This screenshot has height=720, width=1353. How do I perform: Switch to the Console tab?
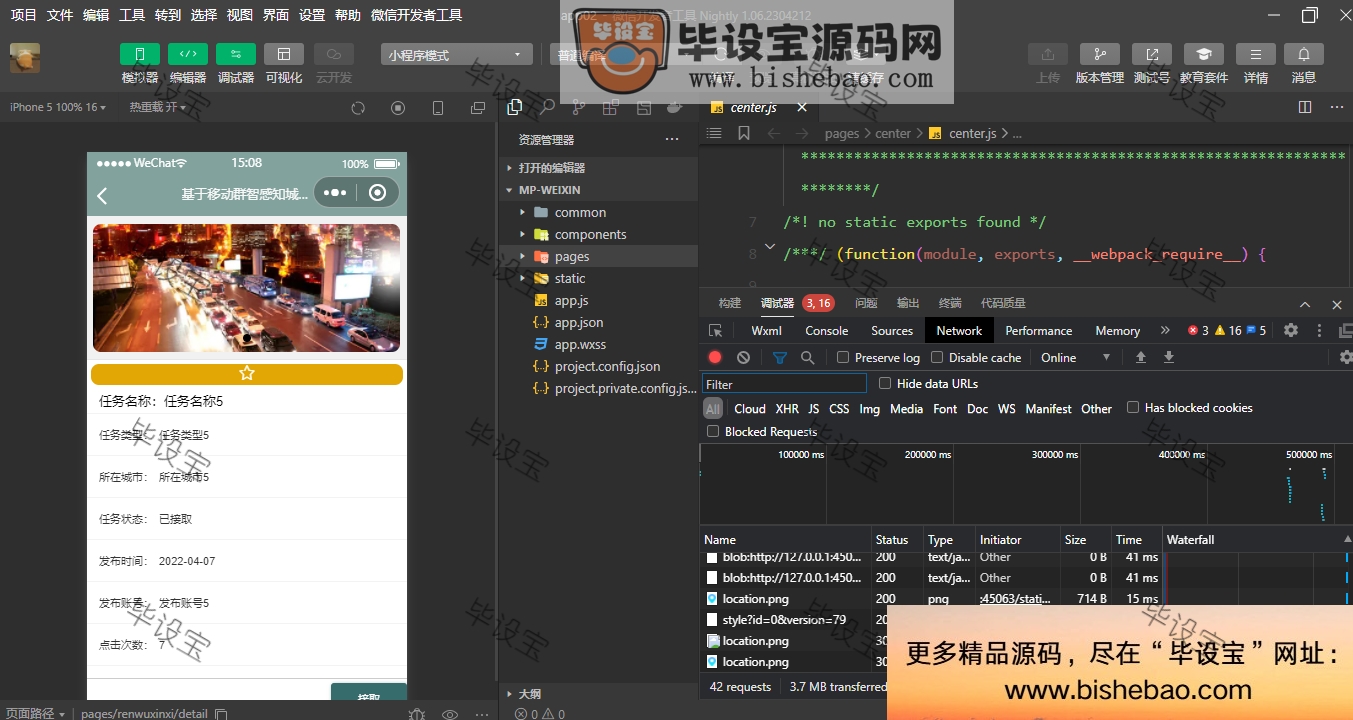pos(827,330)
